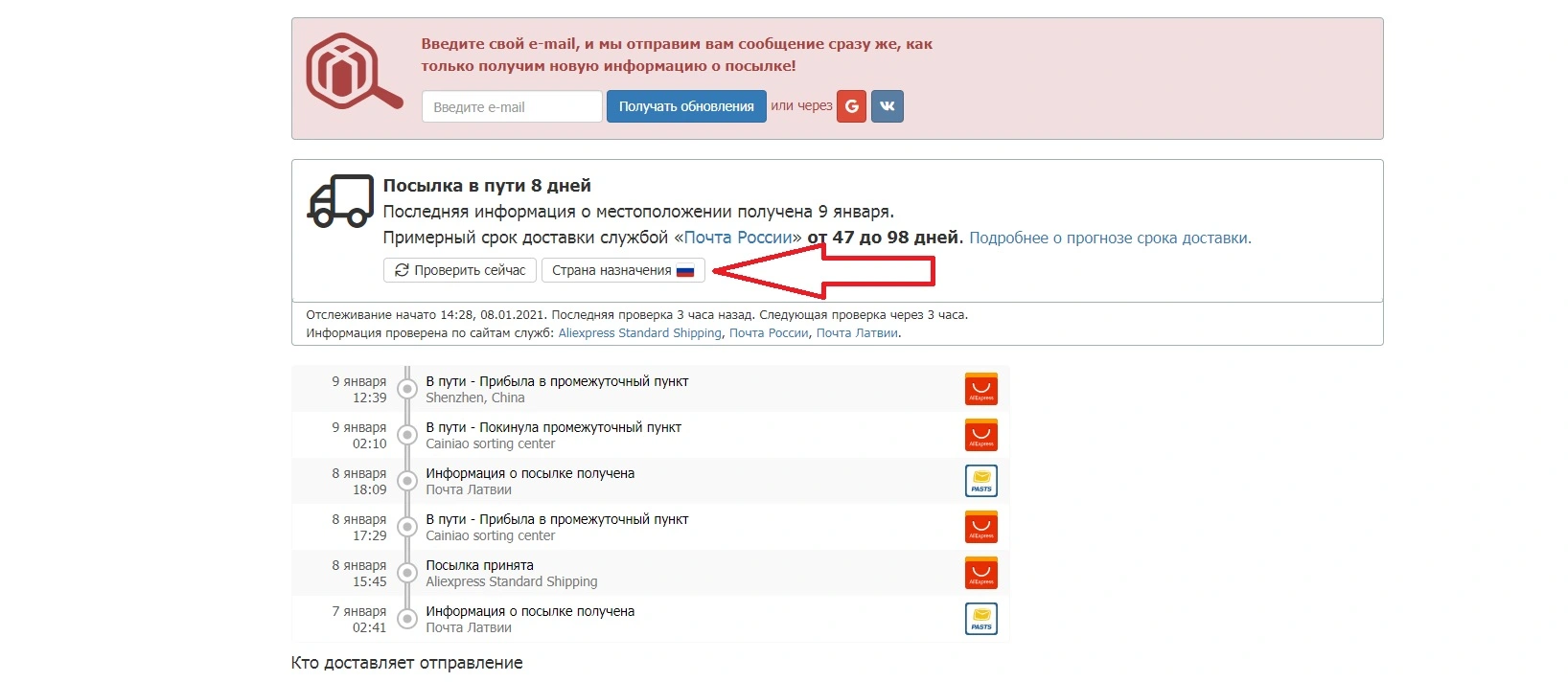
Task: Click AliExpress icon for 15:45 event
Action: tap(980, 573)
